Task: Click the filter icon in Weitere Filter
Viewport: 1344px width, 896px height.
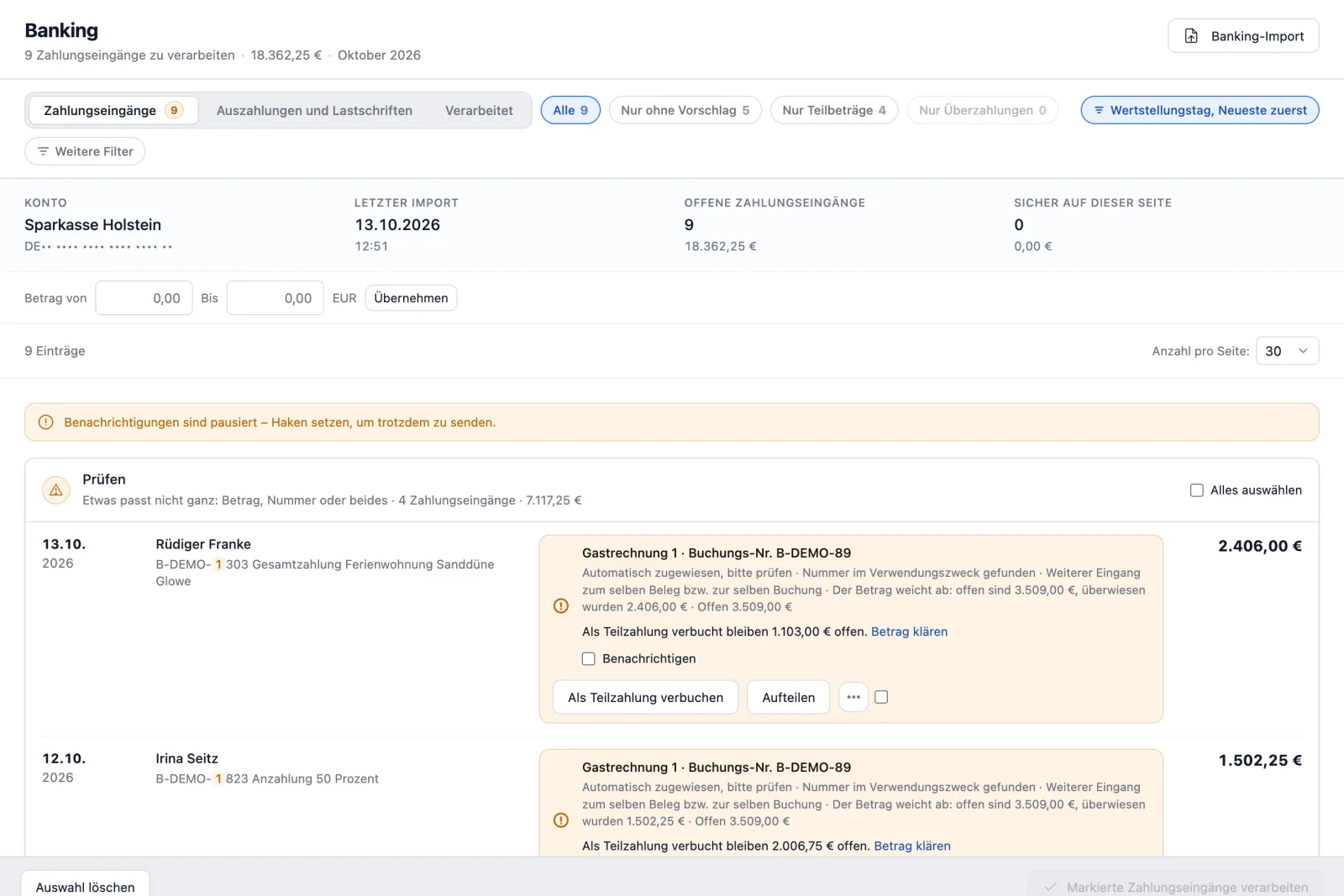Action: (43, 151)
